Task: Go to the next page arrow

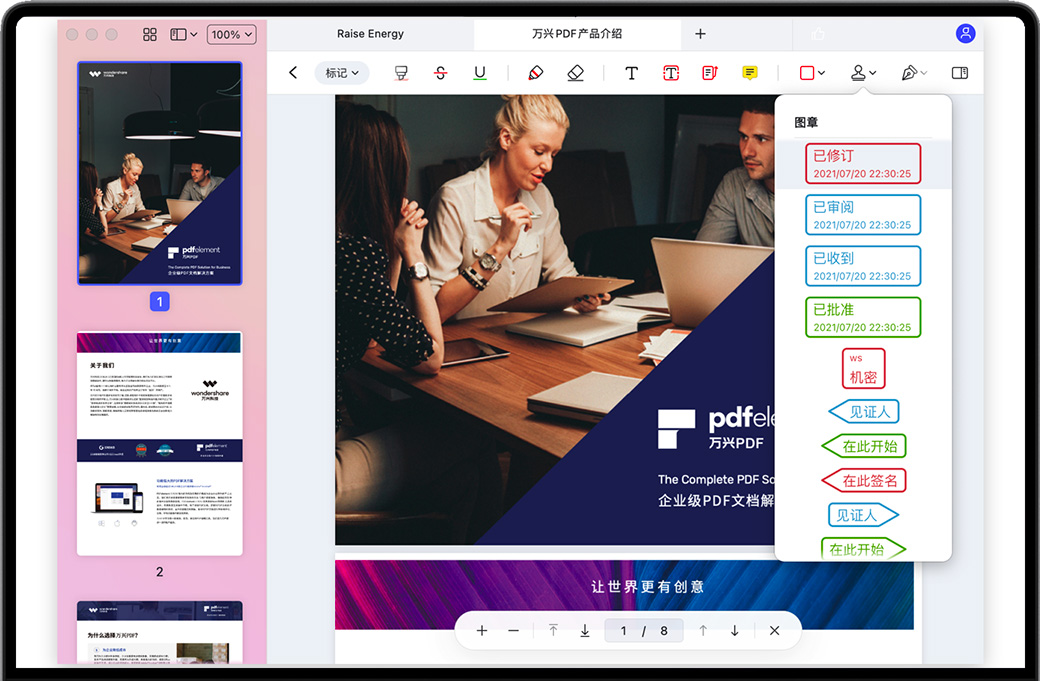Action: click(734, 631)
